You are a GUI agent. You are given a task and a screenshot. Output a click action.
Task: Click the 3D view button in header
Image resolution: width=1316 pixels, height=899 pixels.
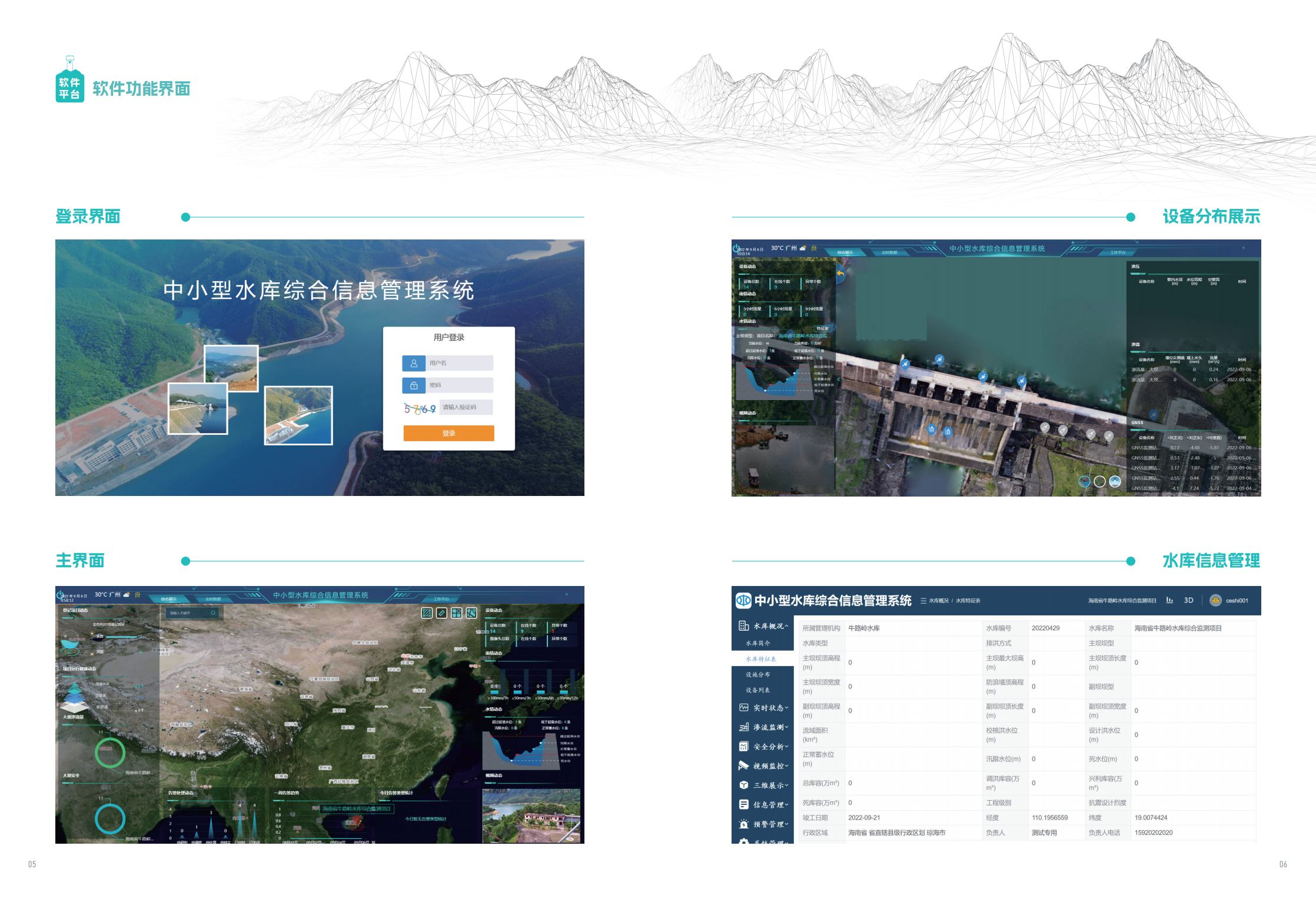tap(1188, 600)
